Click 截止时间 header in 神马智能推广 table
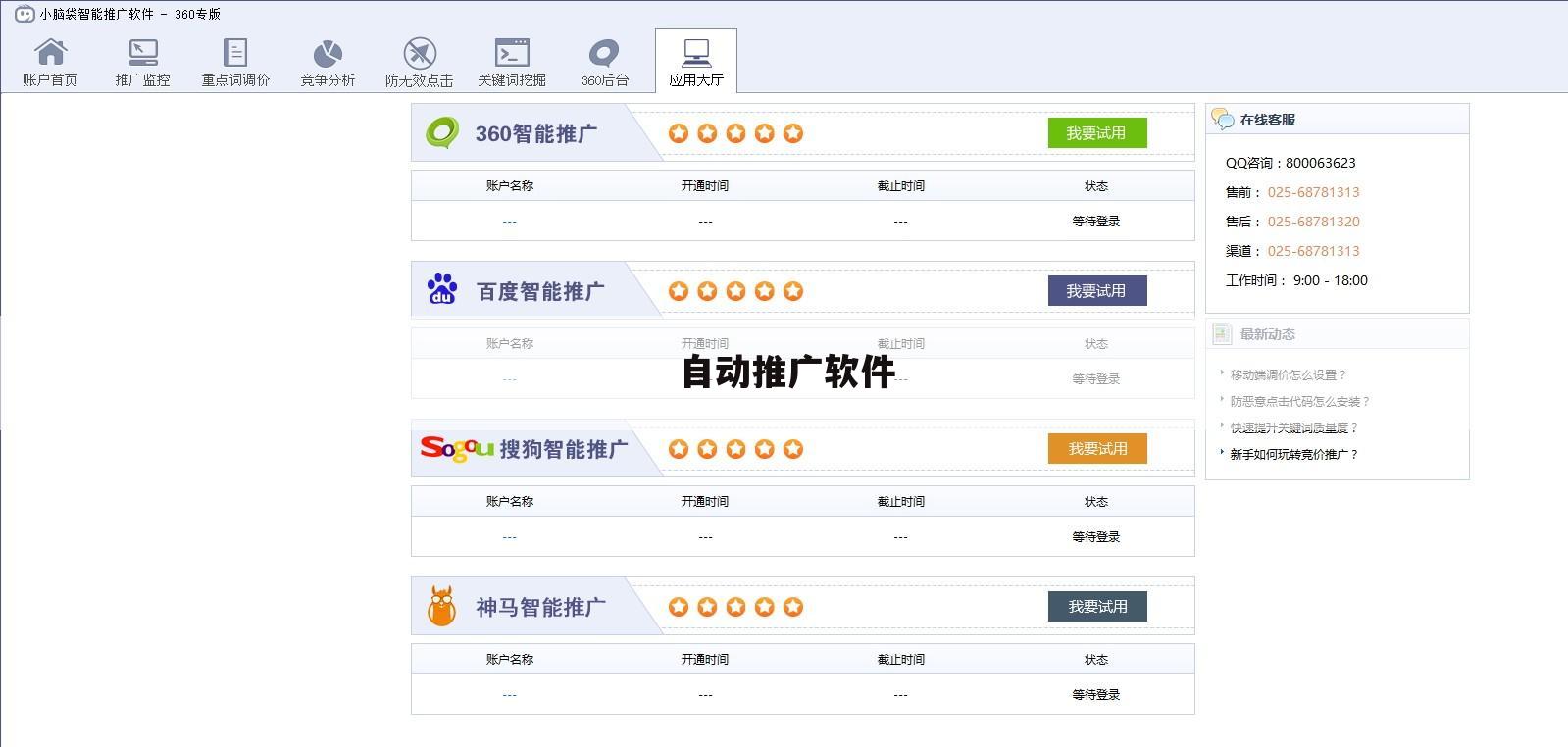This screenshot has width=1568, height=747. 900,660
